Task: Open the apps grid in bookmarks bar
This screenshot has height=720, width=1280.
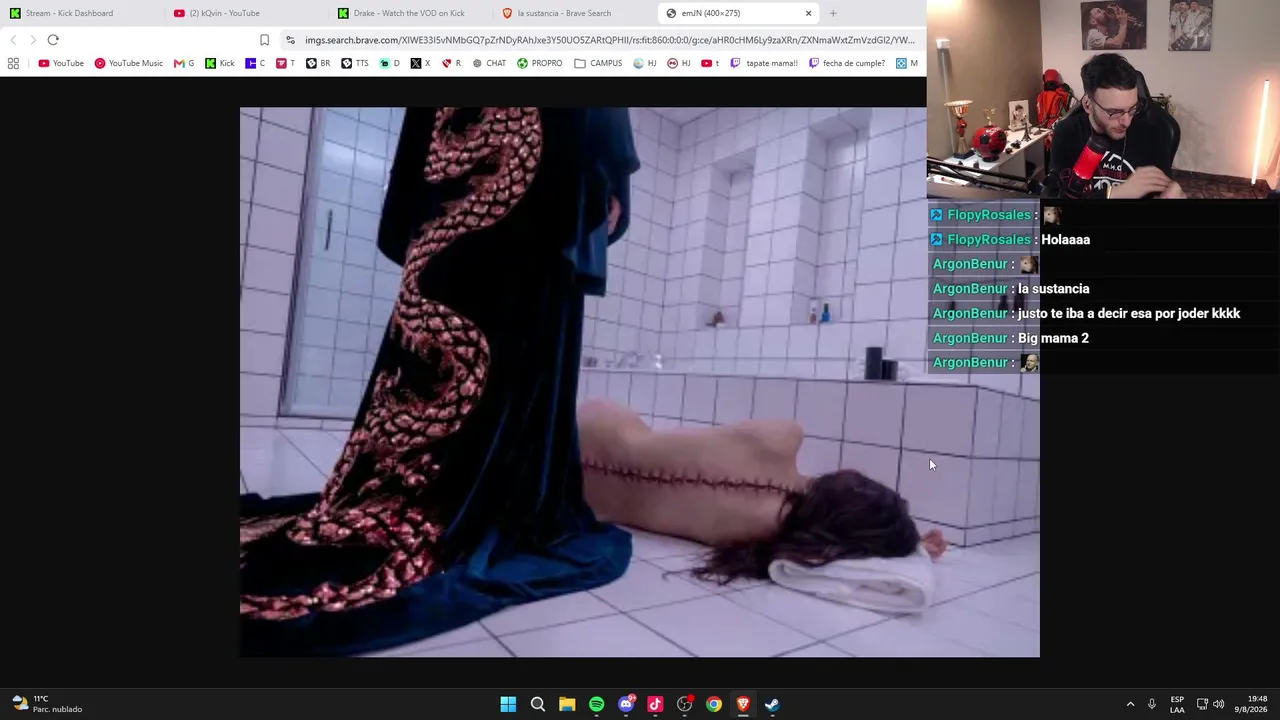Action: 13,63
